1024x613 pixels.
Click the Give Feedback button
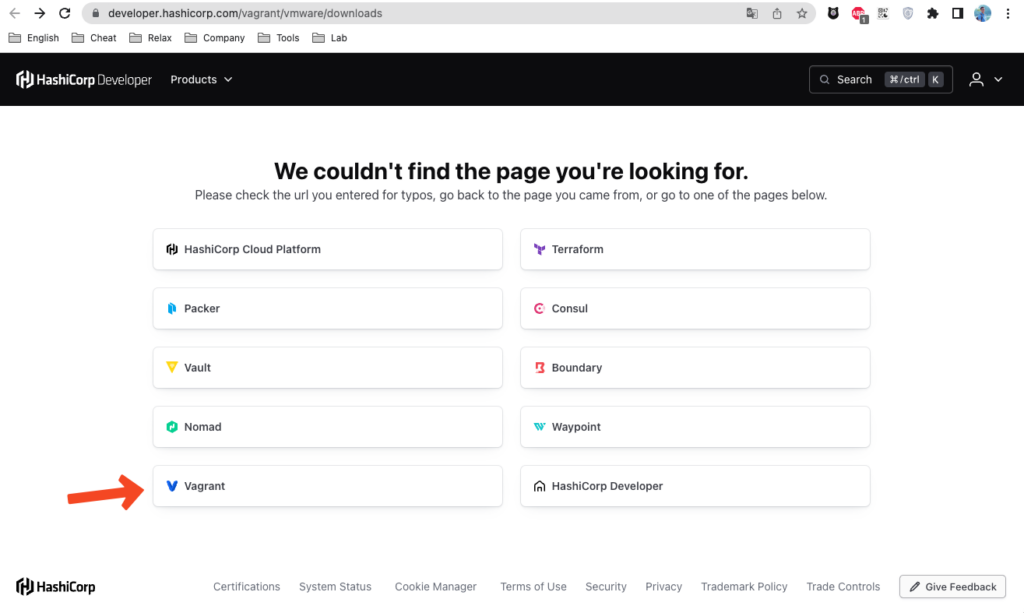[x=953, y=586]
